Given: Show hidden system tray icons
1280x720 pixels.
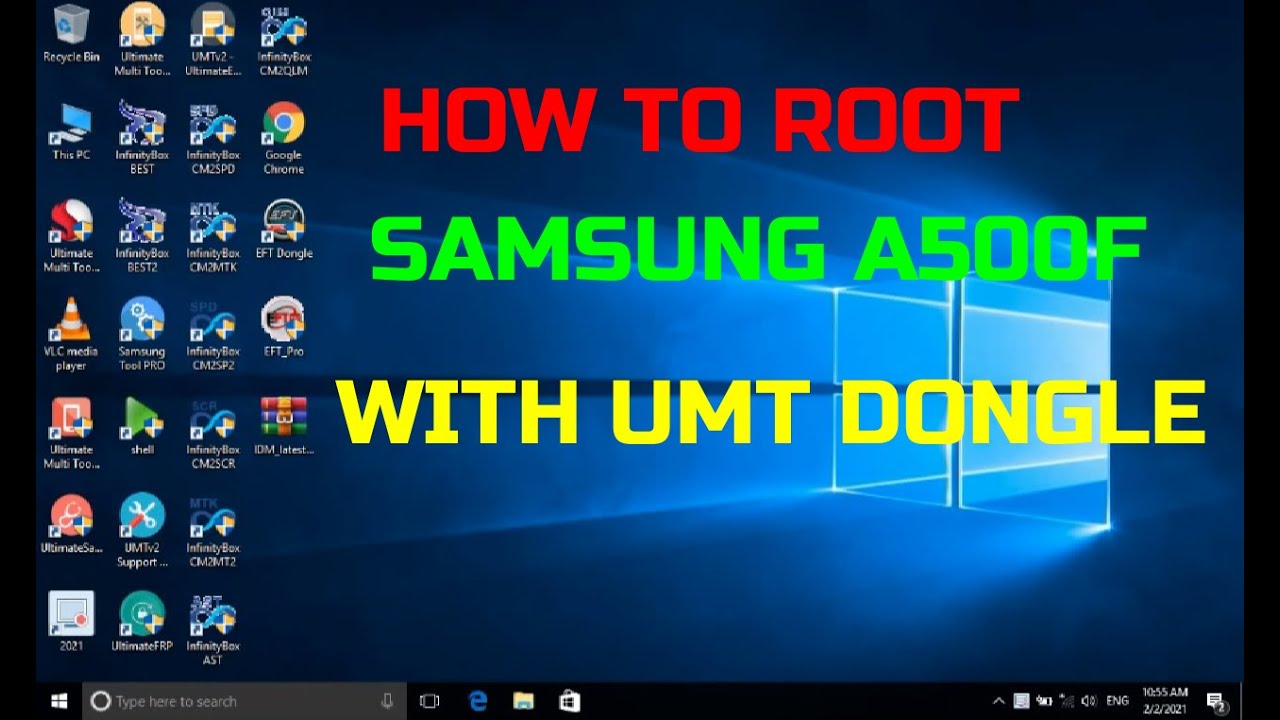Looking at the screenshot, I should point(998,701).
